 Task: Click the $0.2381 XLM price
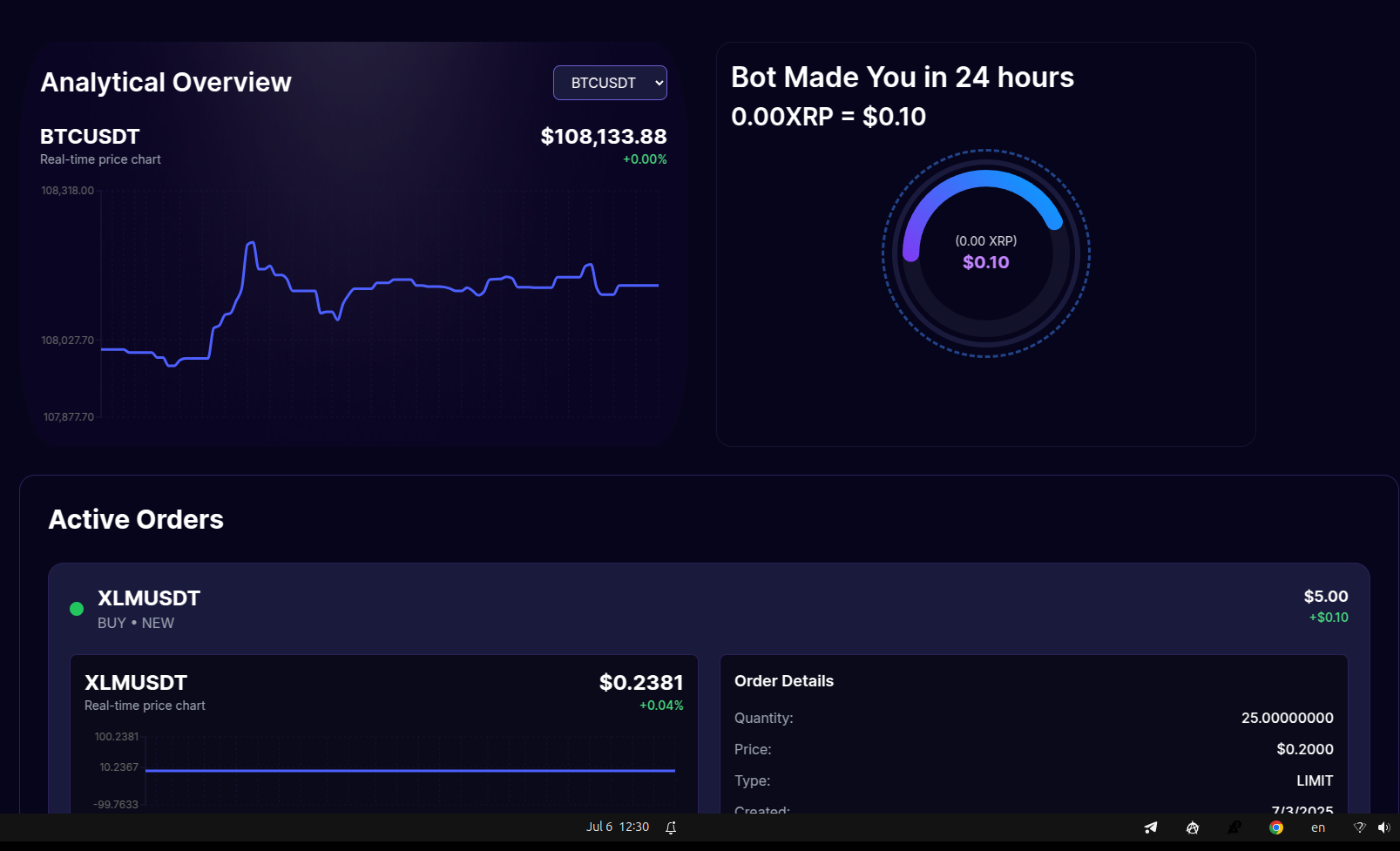pos(641,683)
